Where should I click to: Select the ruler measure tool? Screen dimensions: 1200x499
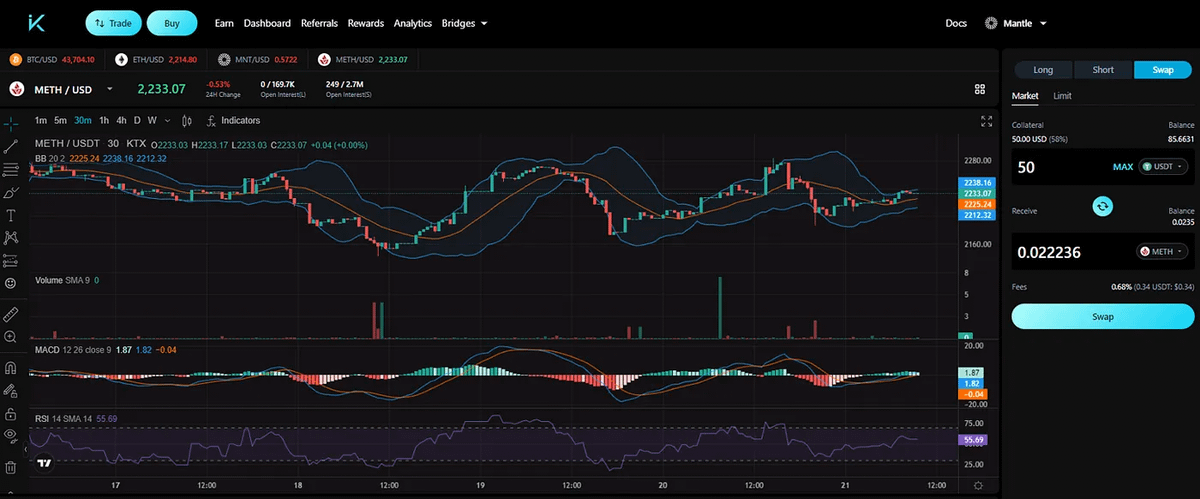coord(11,314)
